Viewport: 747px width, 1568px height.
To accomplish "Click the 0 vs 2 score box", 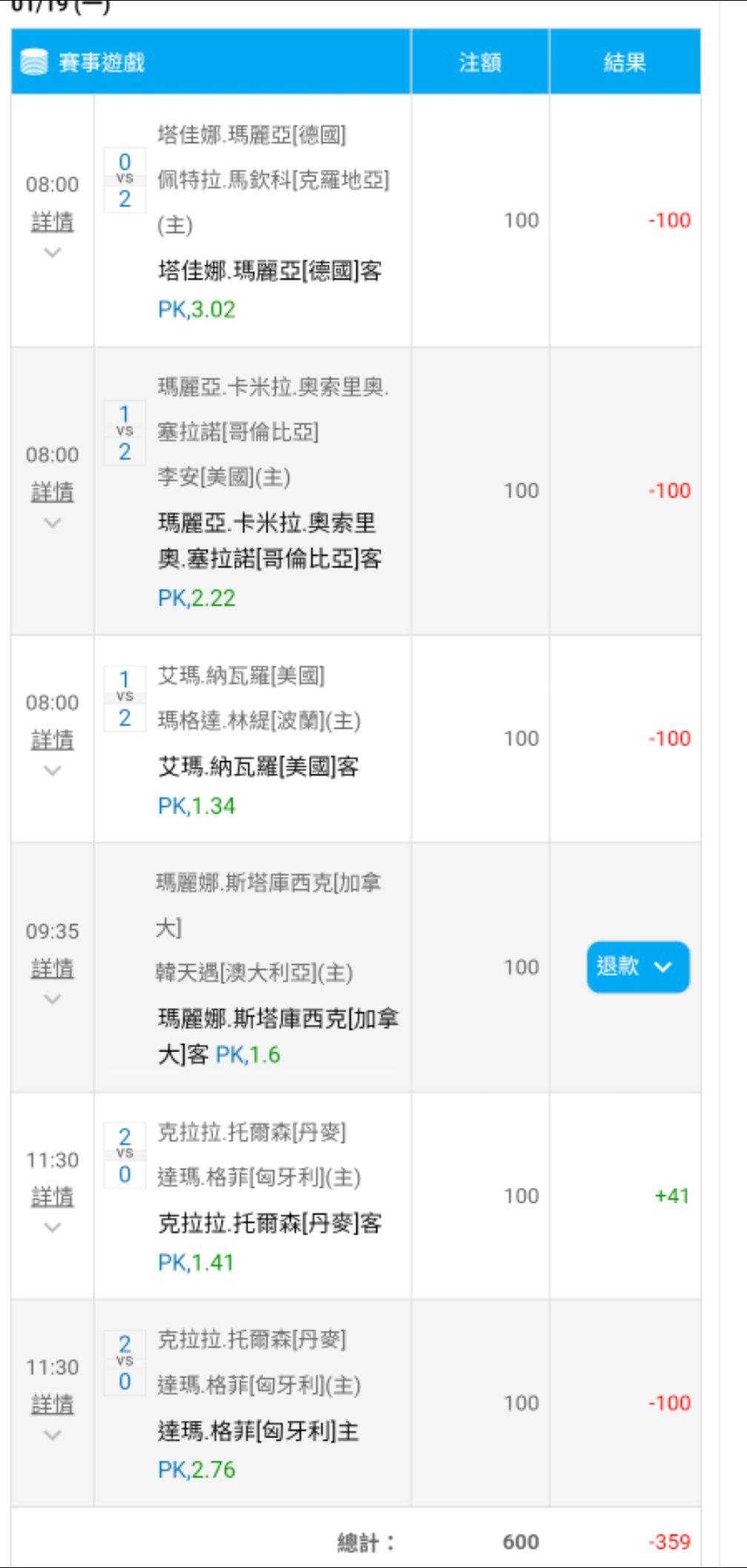I will (x=124, y=180).
